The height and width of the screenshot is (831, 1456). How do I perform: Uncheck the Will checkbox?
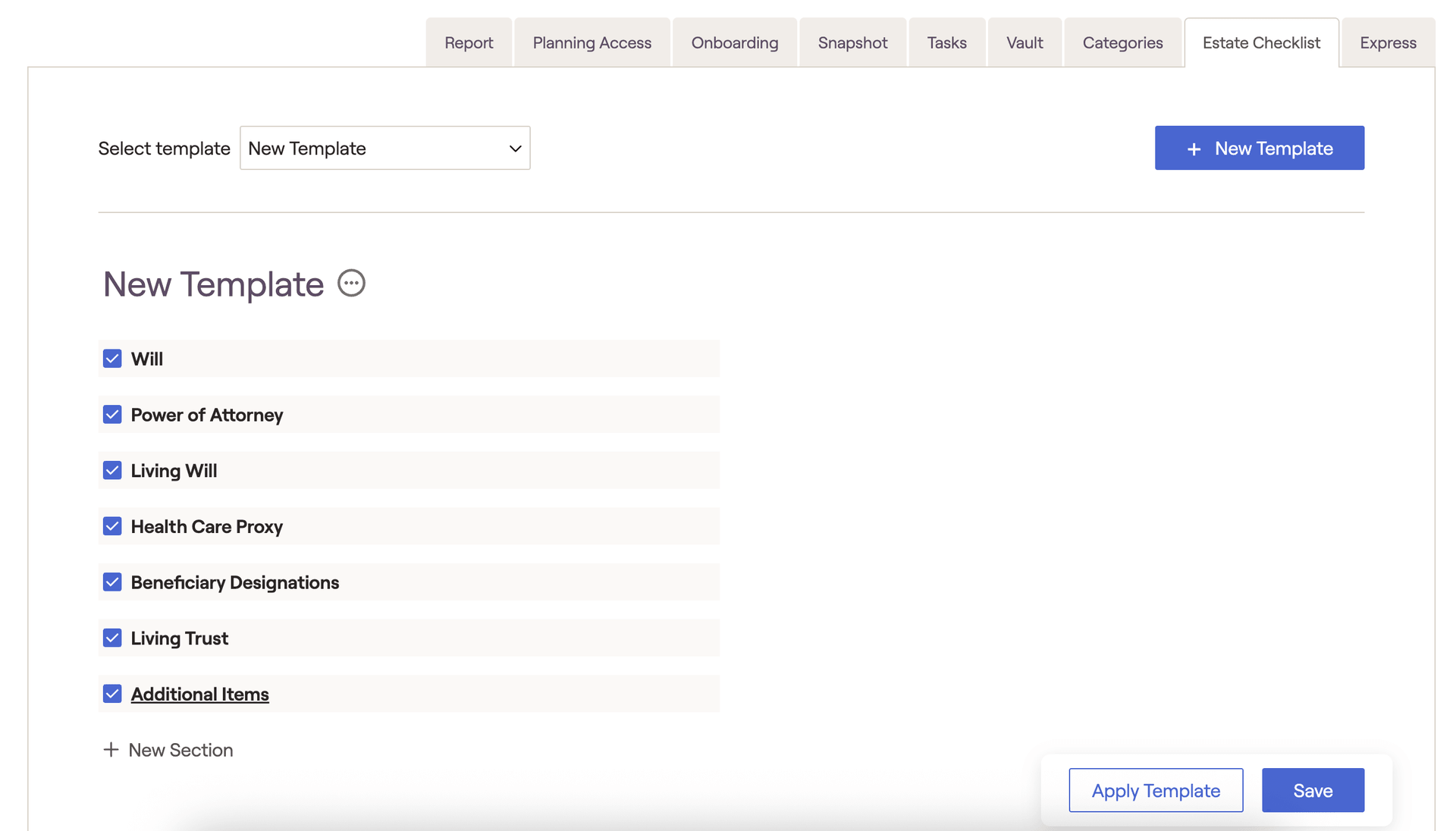click(112, 359)
